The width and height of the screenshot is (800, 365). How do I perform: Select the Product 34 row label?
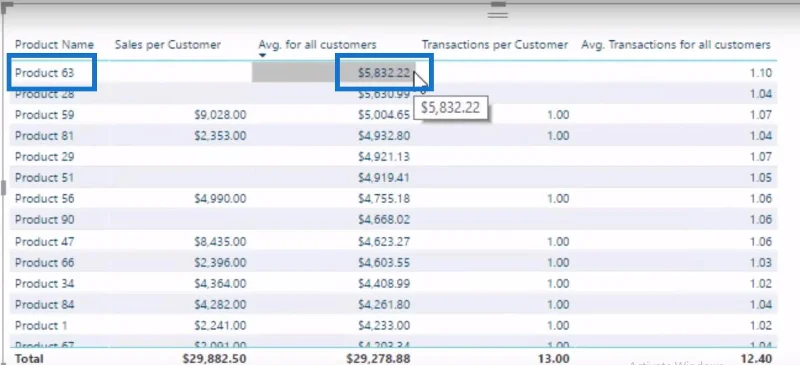(44, 283)
